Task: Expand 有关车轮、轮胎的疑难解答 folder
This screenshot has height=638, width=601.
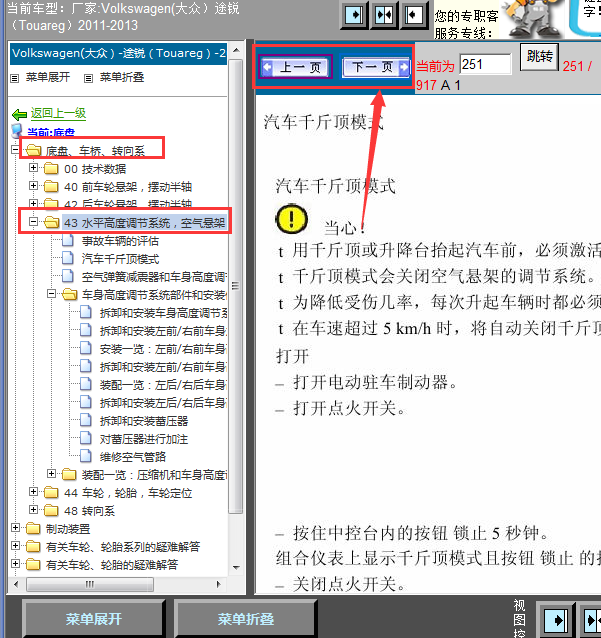Action: 15,564
